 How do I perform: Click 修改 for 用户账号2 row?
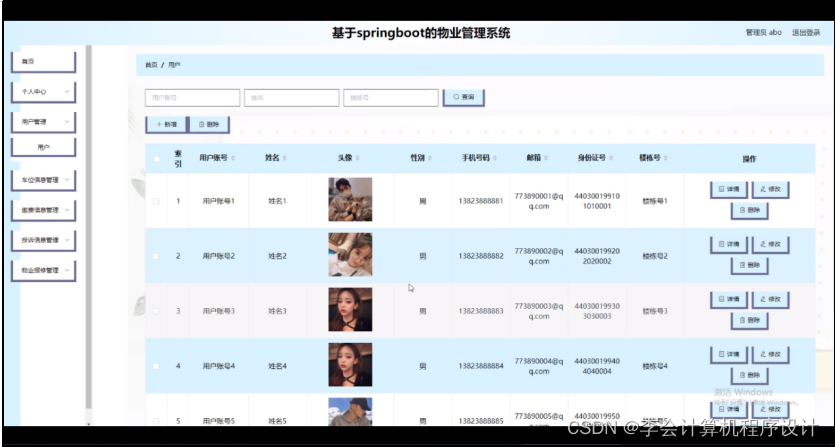(x=770, y=245)
